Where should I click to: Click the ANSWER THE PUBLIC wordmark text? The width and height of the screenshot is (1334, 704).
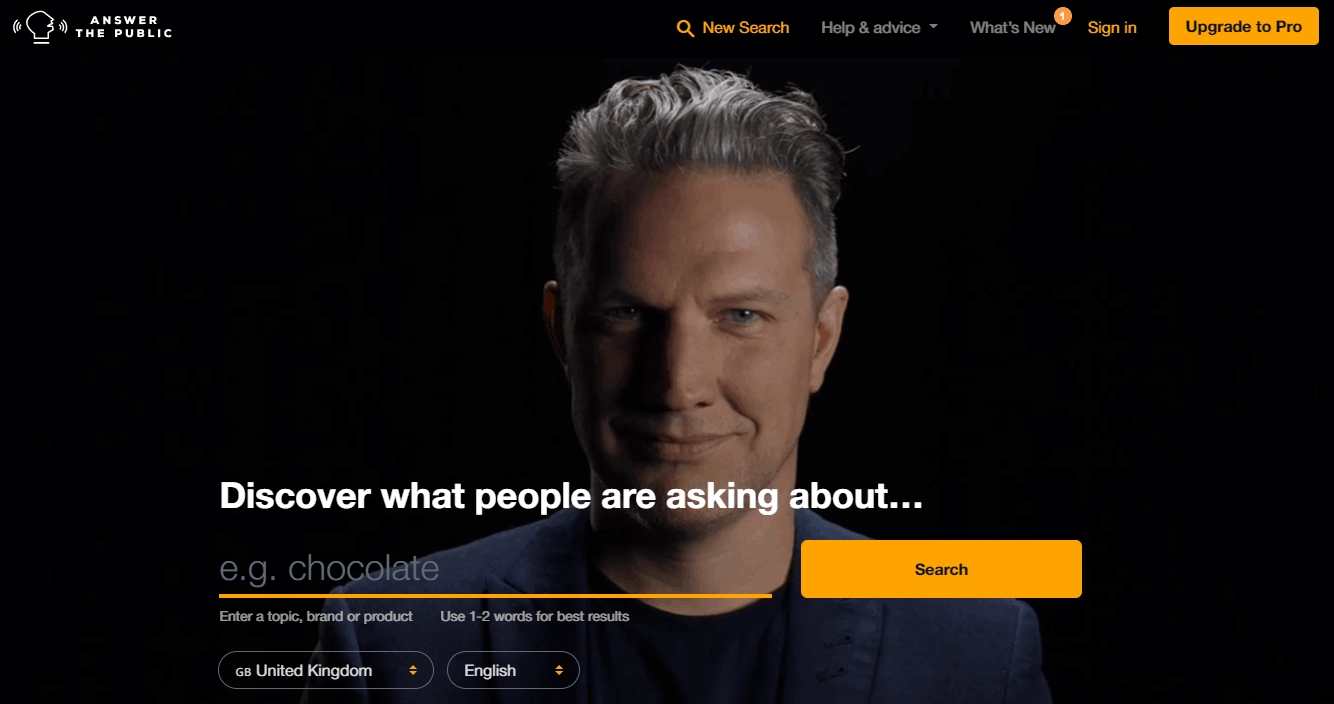123,27
